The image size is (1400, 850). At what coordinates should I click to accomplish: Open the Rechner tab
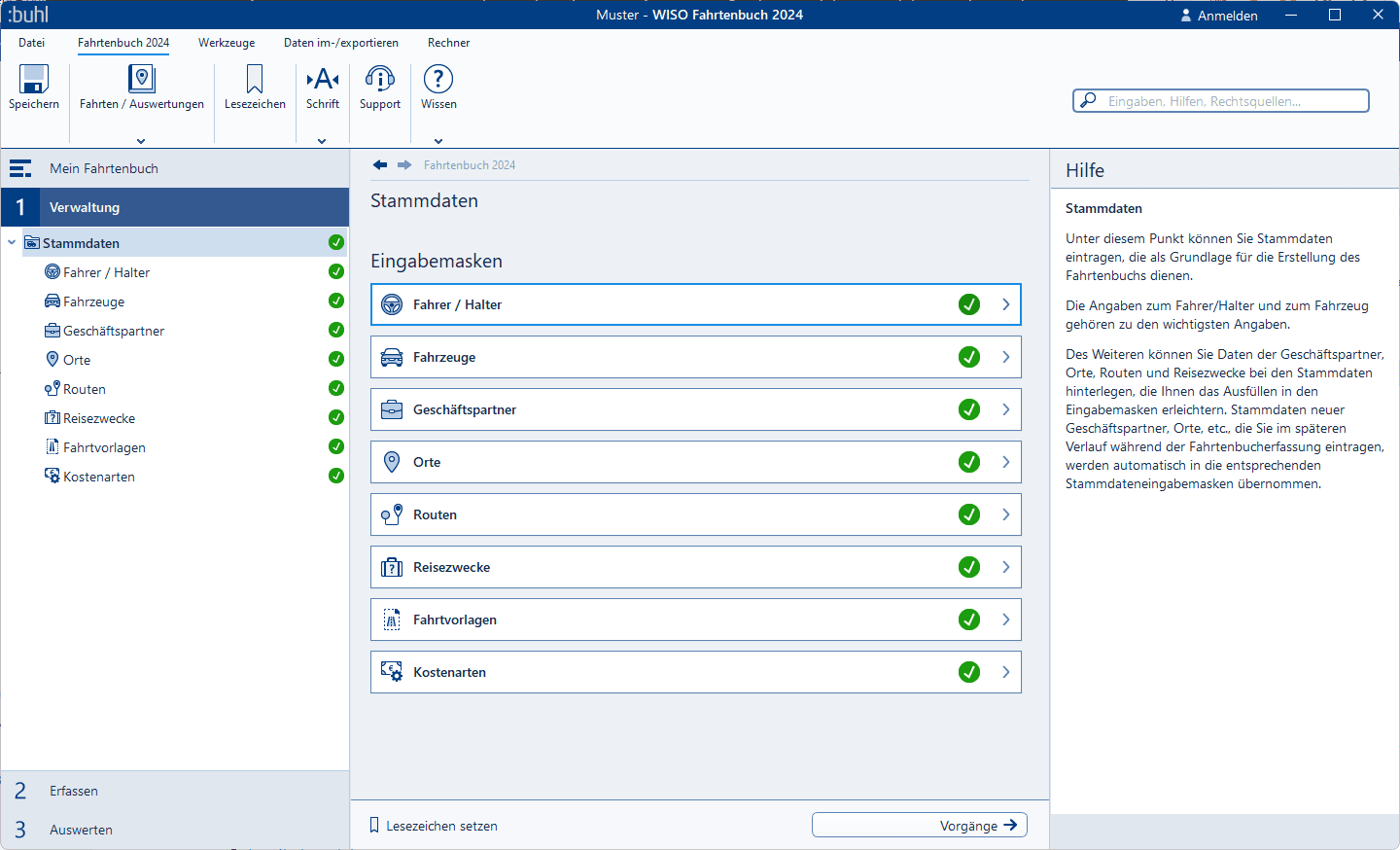448,43
